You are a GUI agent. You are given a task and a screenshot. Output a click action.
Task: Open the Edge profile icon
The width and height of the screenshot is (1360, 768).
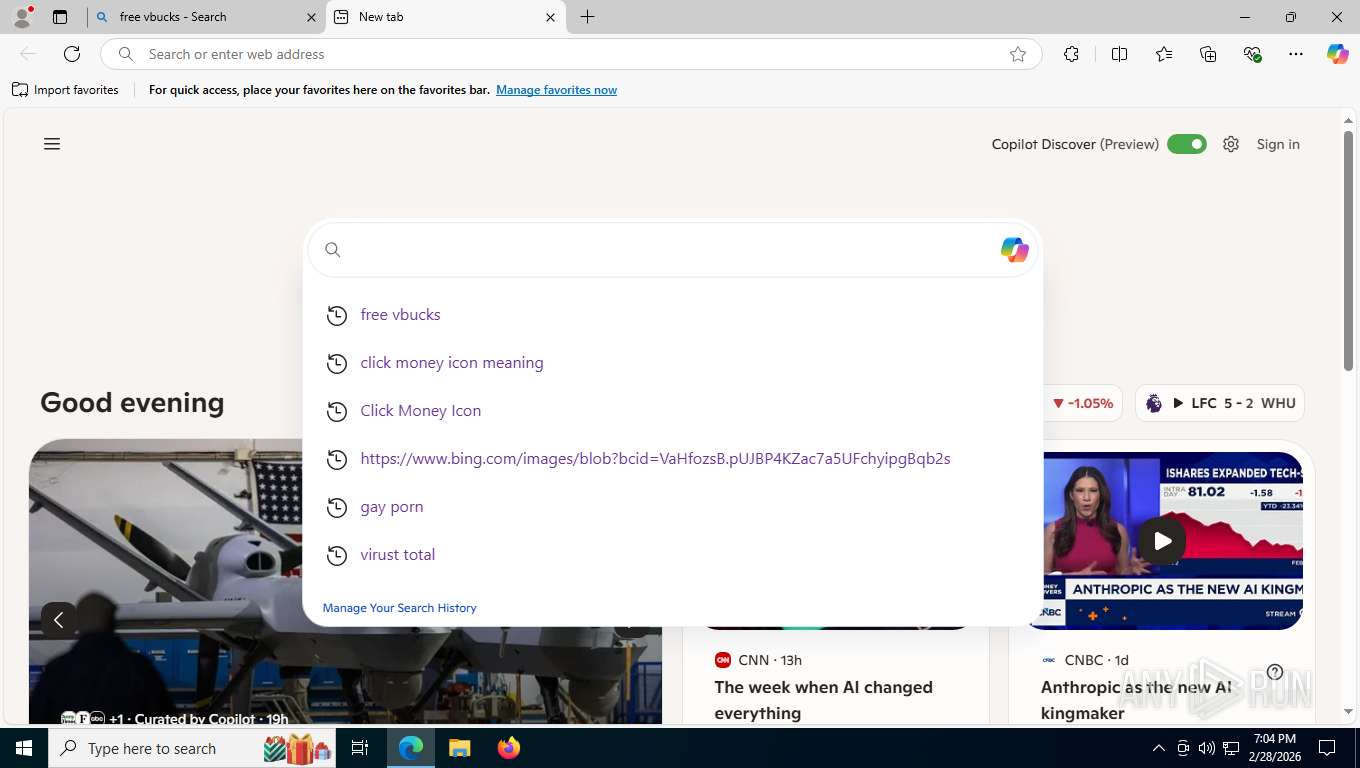tap(22, 17)
